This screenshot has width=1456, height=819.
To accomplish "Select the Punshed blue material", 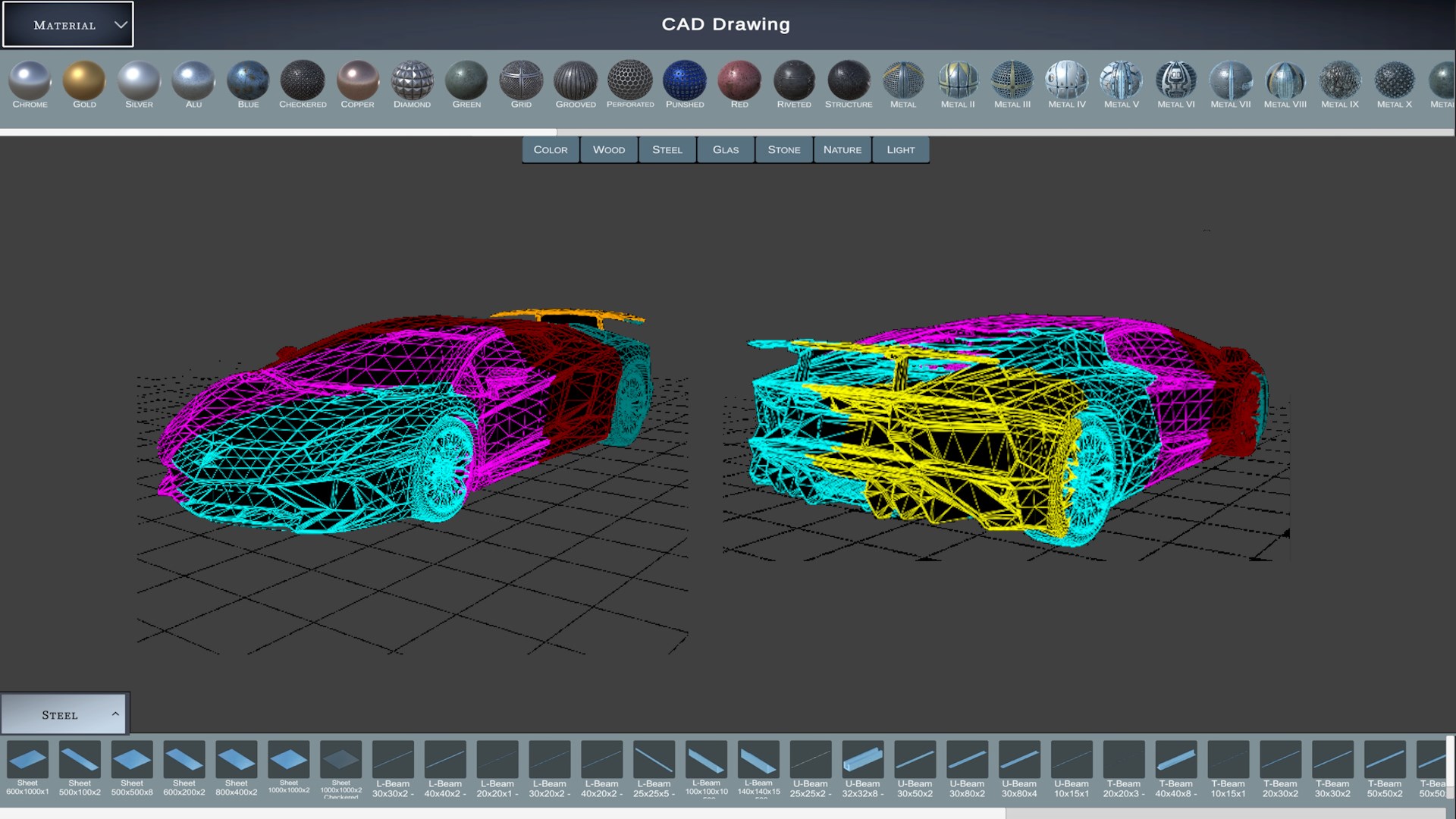I will tap(685, 81).
